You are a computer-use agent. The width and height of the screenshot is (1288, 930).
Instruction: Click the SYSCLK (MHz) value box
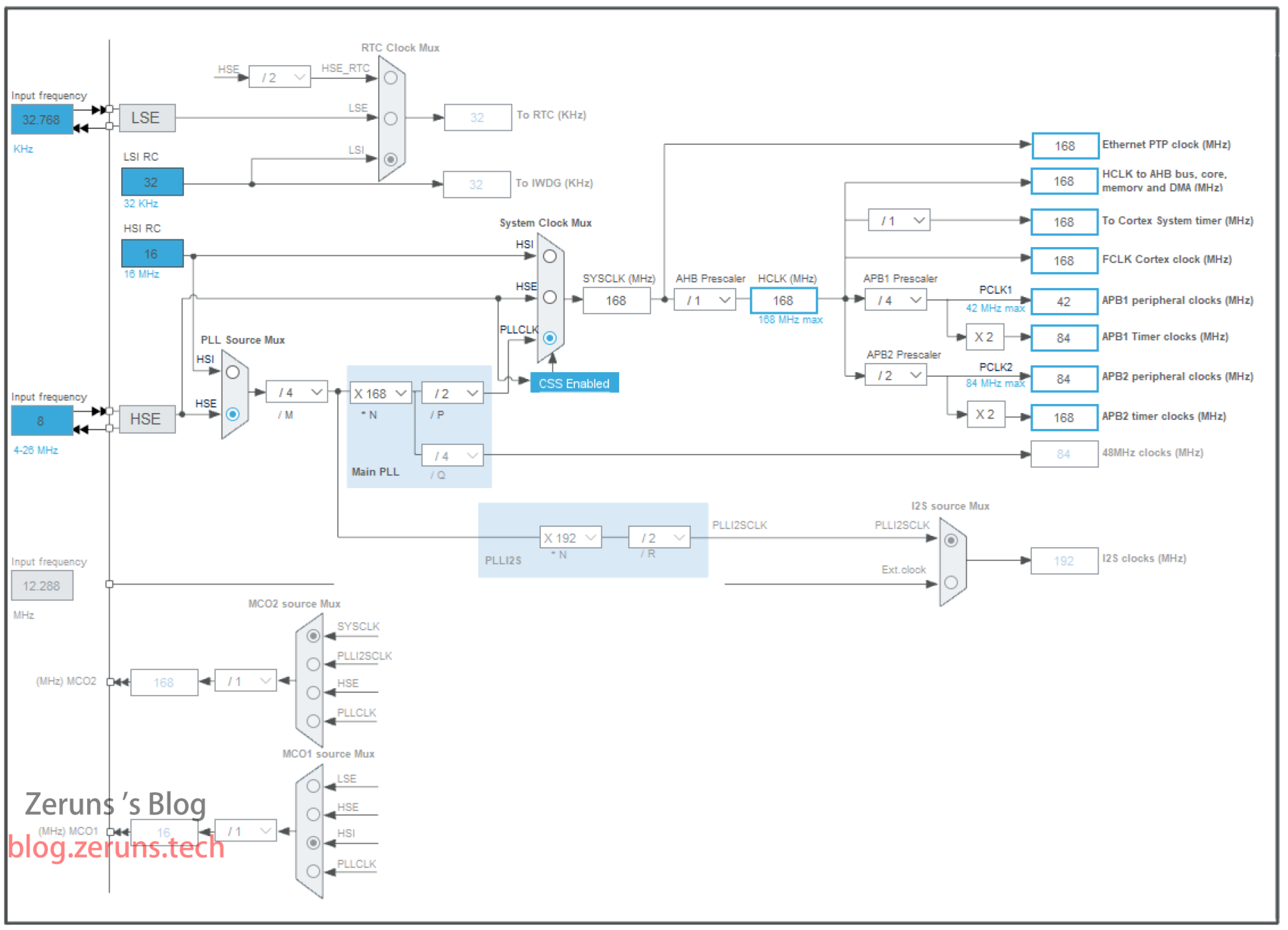pyautogui.click(x=616, y=301)
